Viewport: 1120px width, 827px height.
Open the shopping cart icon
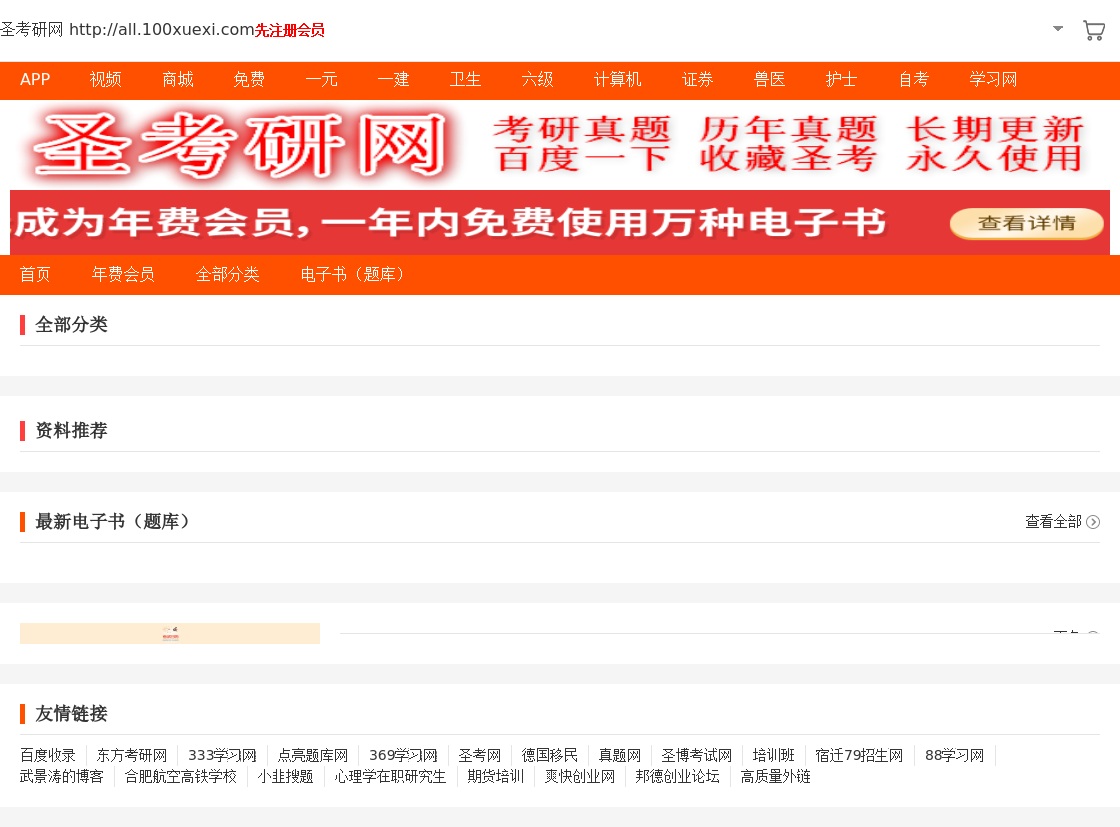click(1093, 30)
